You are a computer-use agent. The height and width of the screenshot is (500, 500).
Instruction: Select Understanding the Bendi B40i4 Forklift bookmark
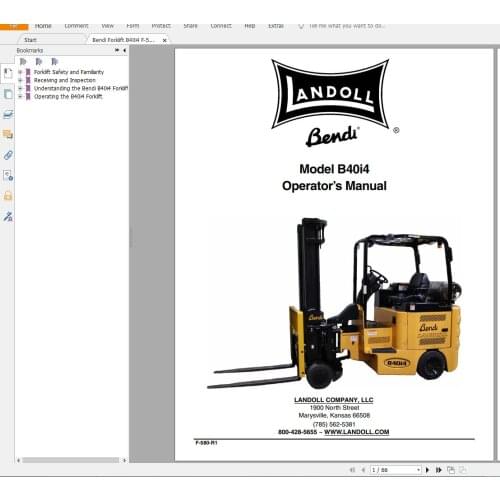pyautogui.click(x=81, y=88)
